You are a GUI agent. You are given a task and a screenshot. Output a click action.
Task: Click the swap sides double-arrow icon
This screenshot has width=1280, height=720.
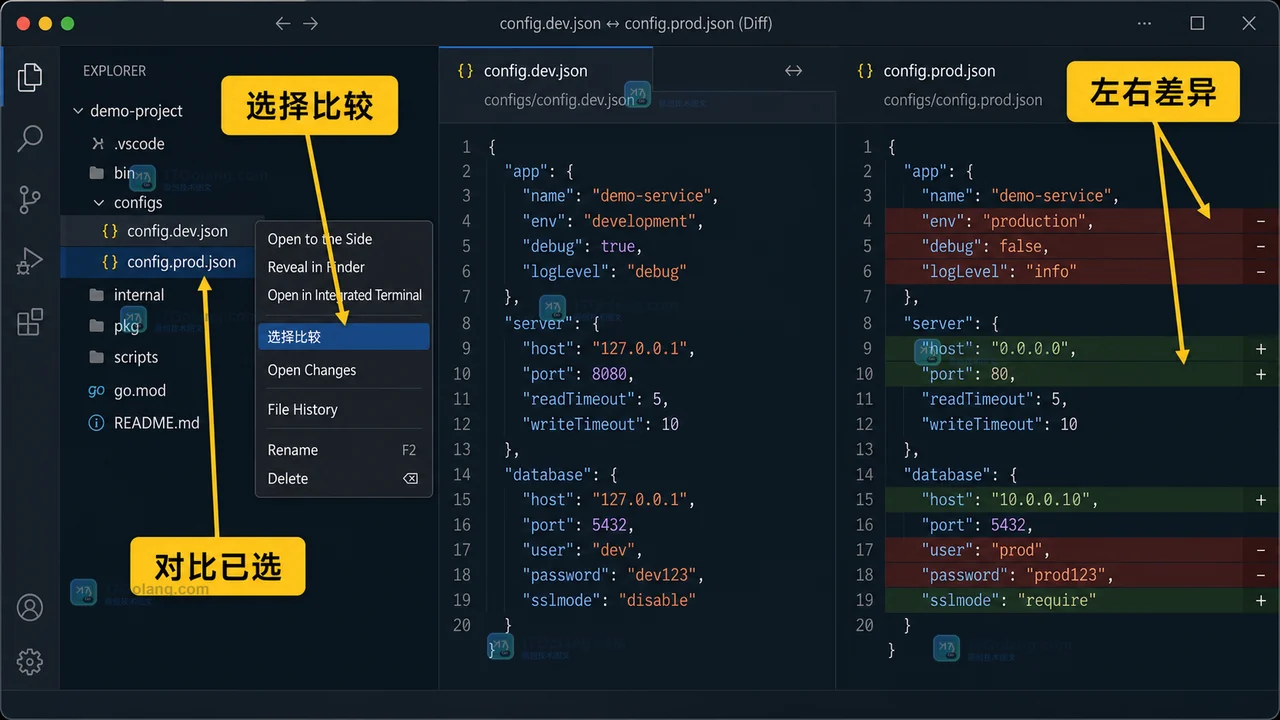(x=793, y=71)
